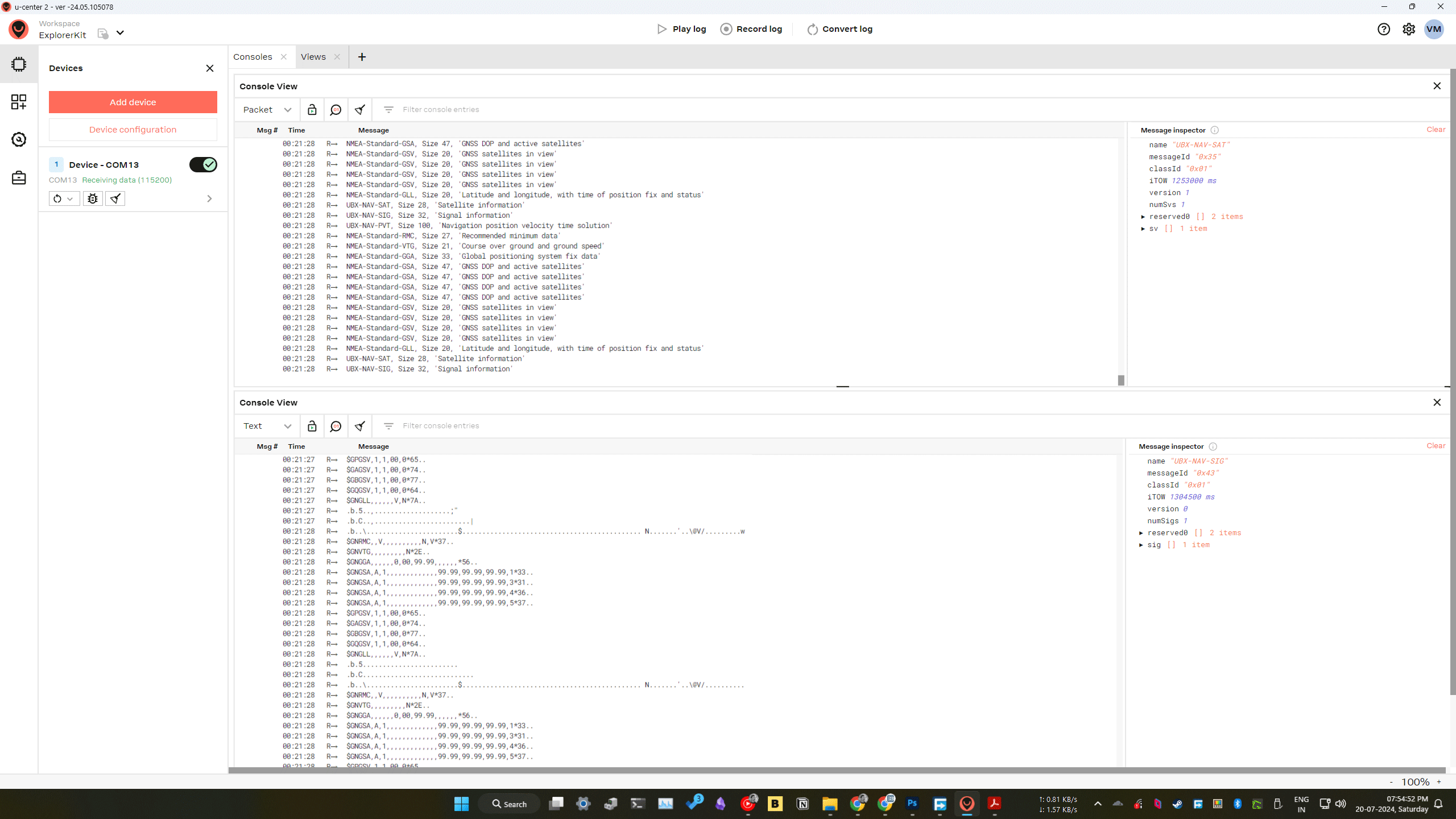Open Photoshop from taskbar
1456x819 pixels.
tap(912, 804)
